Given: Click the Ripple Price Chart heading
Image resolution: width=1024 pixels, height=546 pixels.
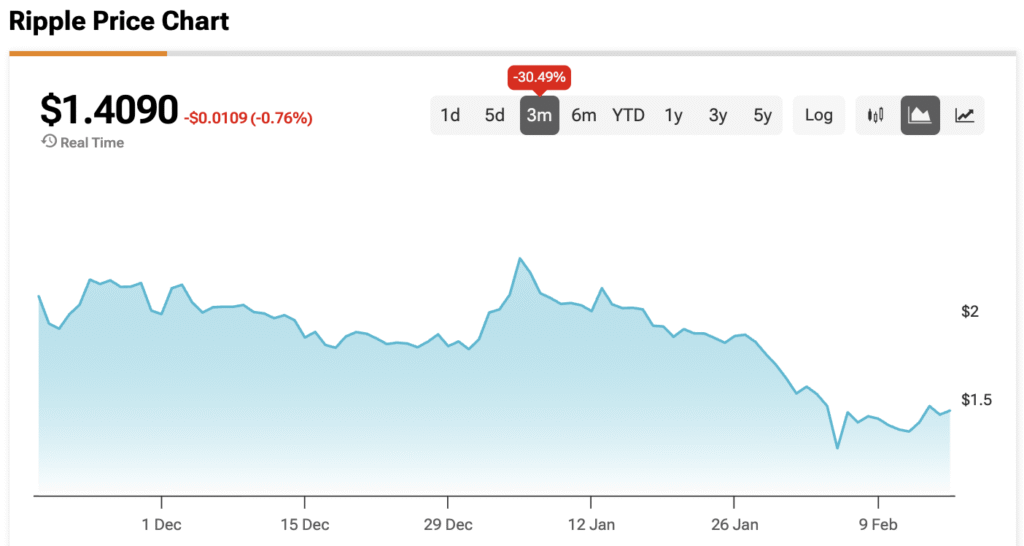Looking at the screenshot, I should point(119,20).
